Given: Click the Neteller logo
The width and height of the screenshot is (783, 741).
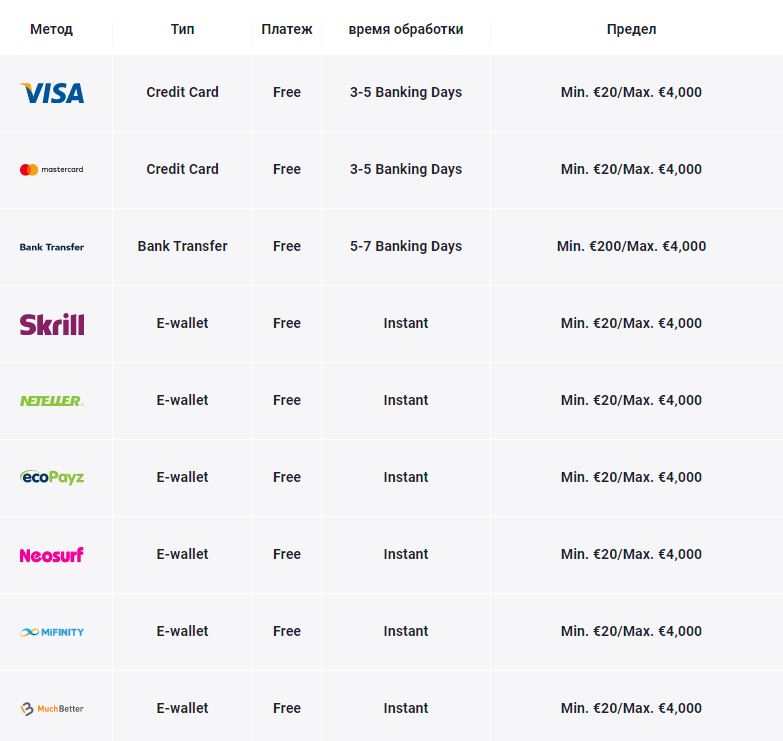Looking at the screenshot, I should tap(52, 401).
